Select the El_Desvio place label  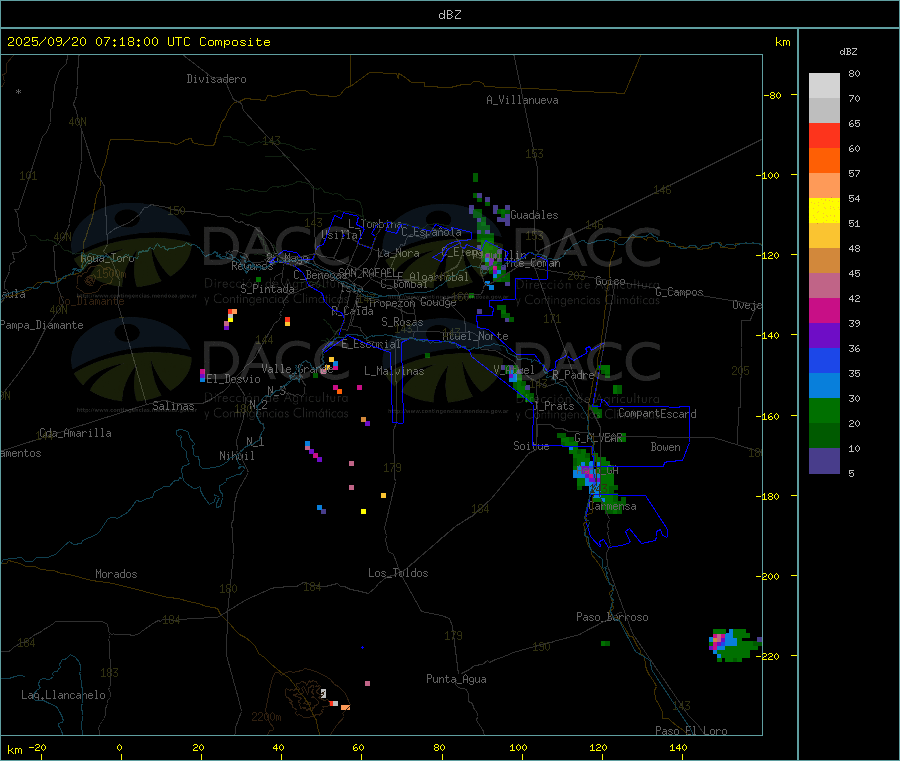click(x=233, y=379)
